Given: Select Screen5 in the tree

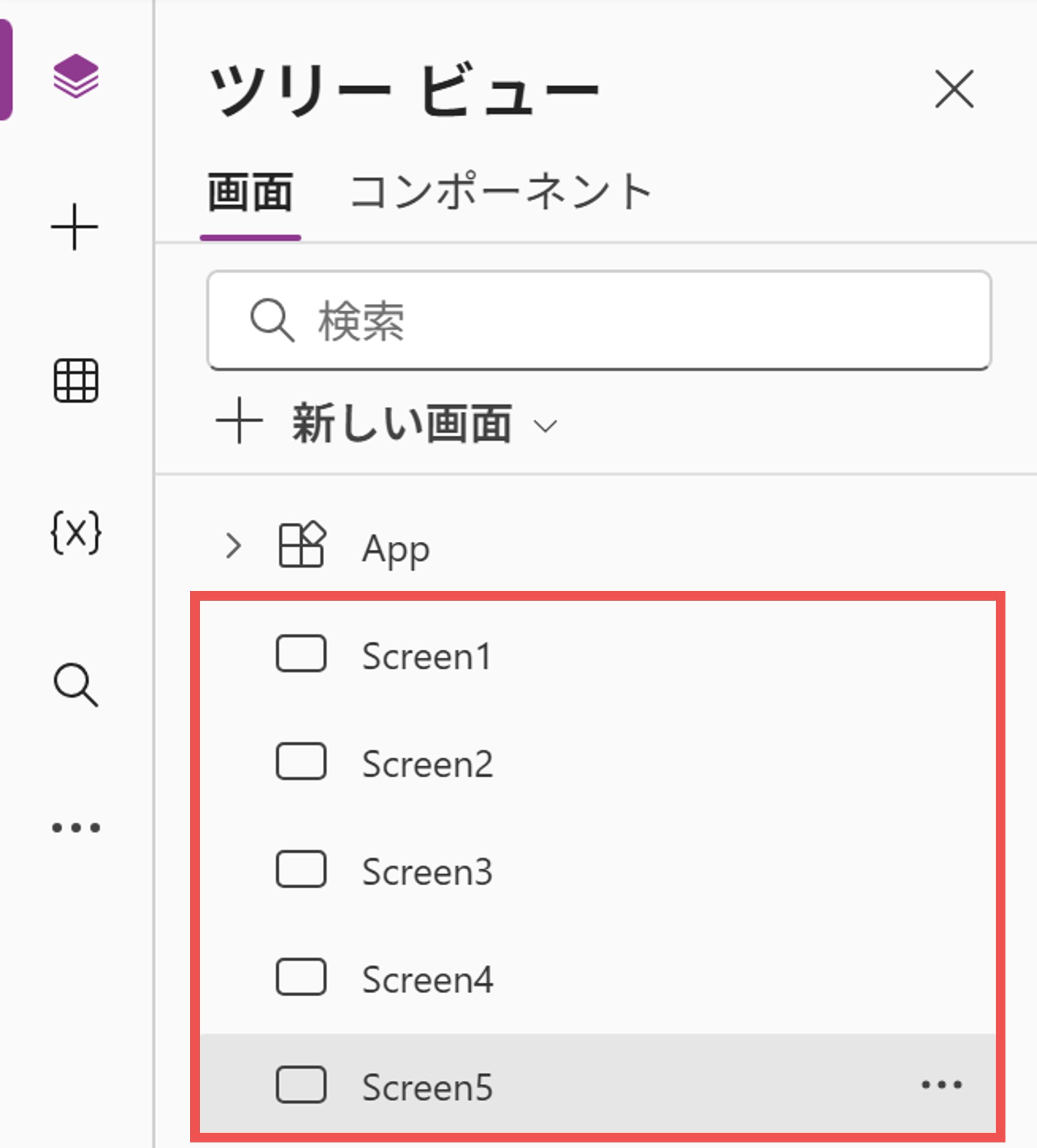Looking at the screenshot, I should pyautogui.click(x=428, y=1087).
